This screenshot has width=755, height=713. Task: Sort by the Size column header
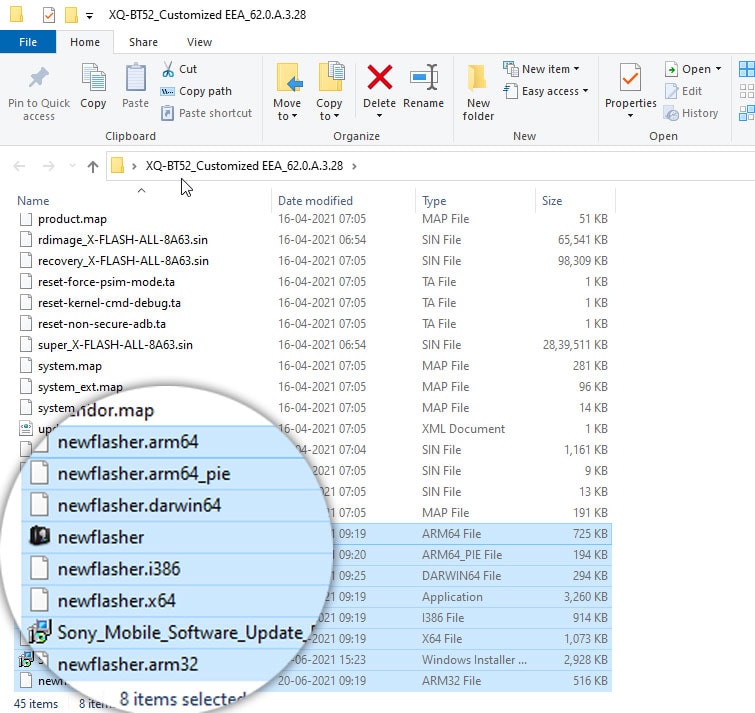coord(552,201)
